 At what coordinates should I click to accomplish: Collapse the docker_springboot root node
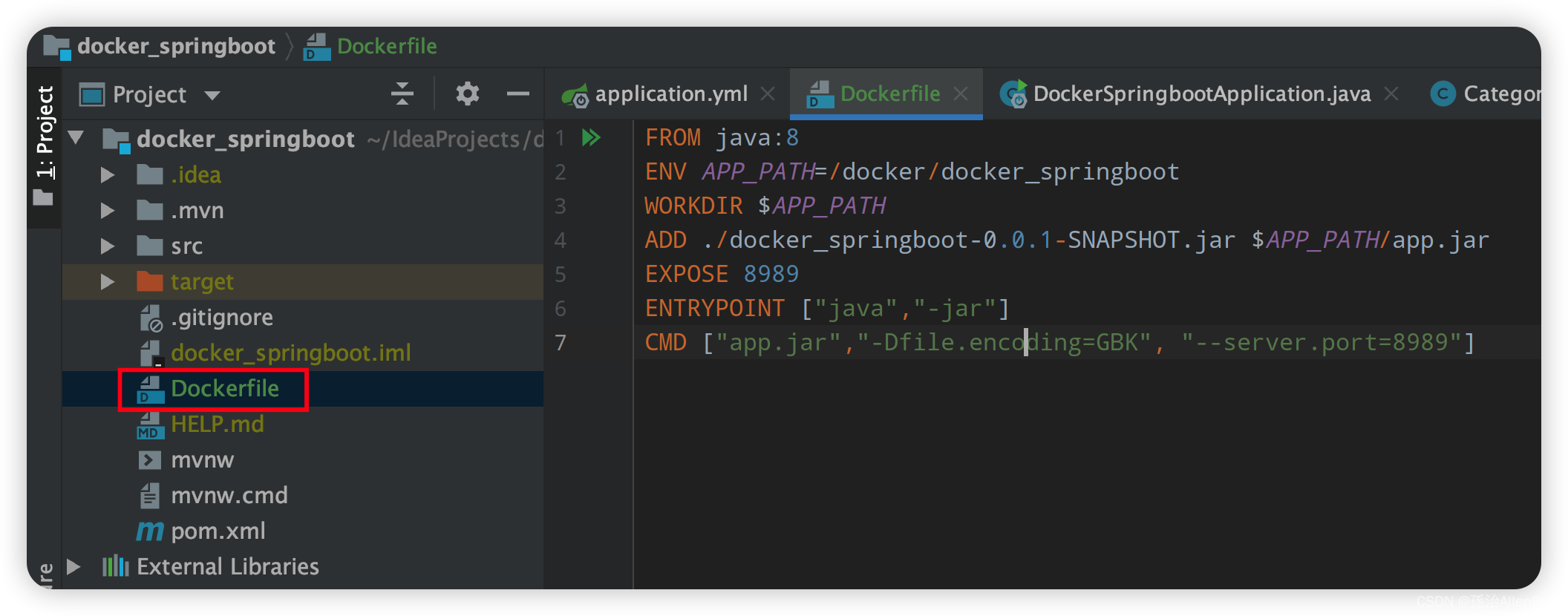pyautogui.click(x=75, y=138)
